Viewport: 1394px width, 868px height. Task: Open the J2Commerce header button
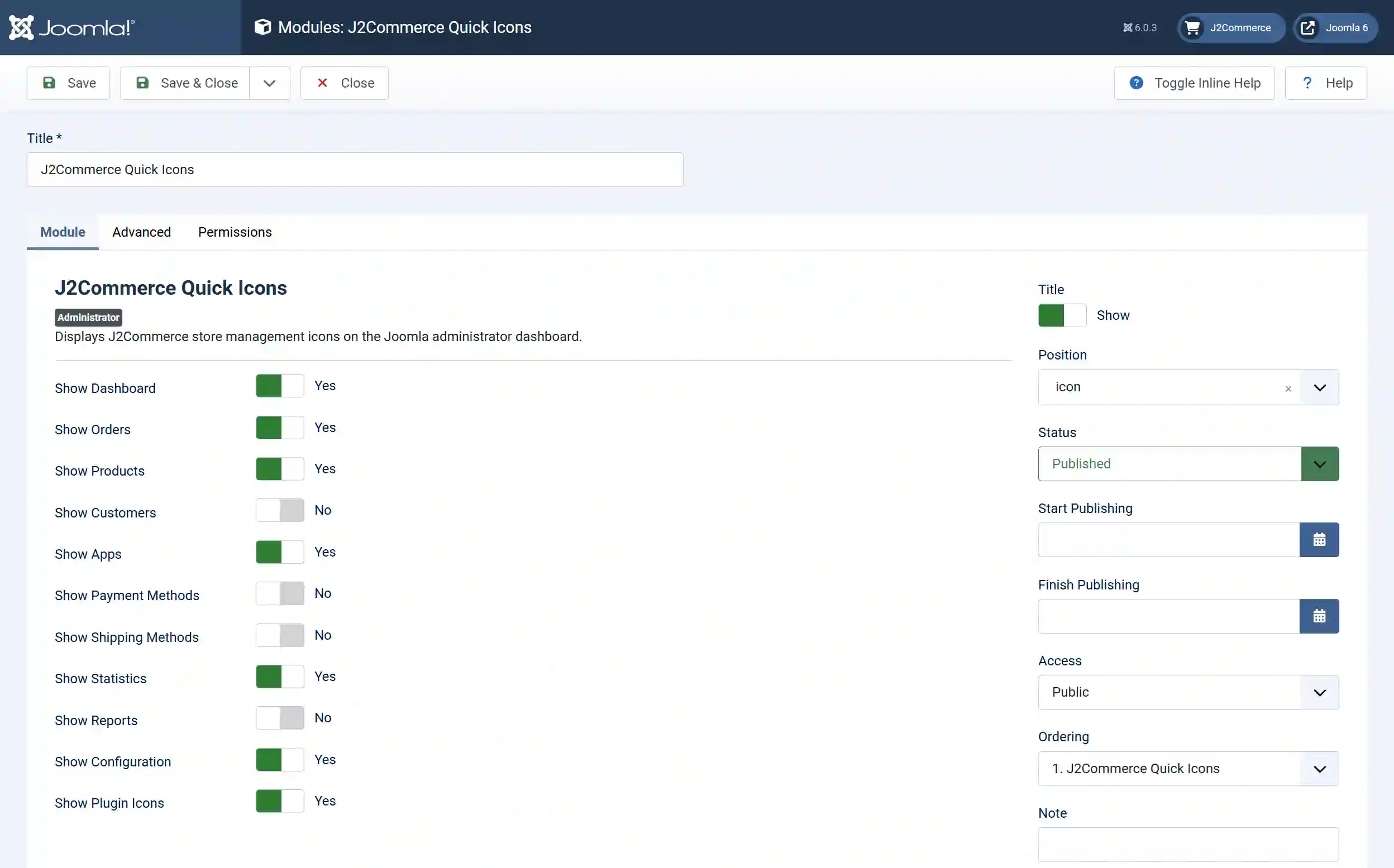pyautogui.click(x=1231, y=27)
